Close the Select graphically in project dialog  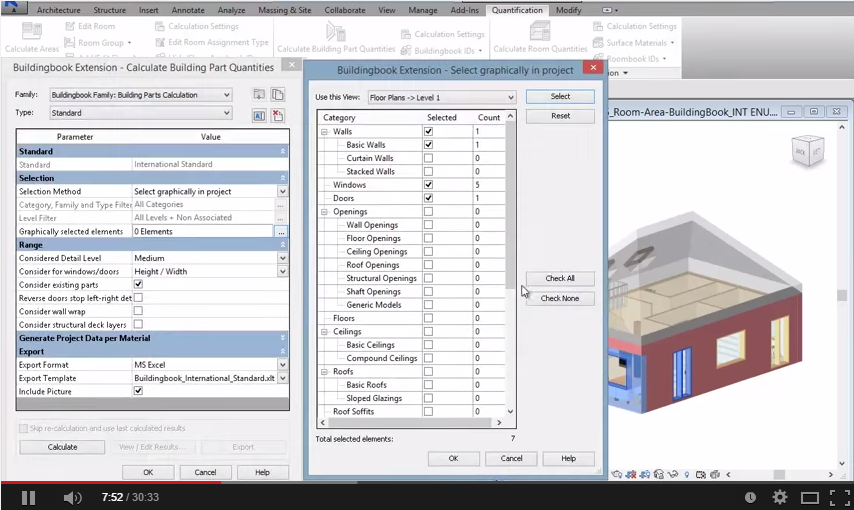593,68
